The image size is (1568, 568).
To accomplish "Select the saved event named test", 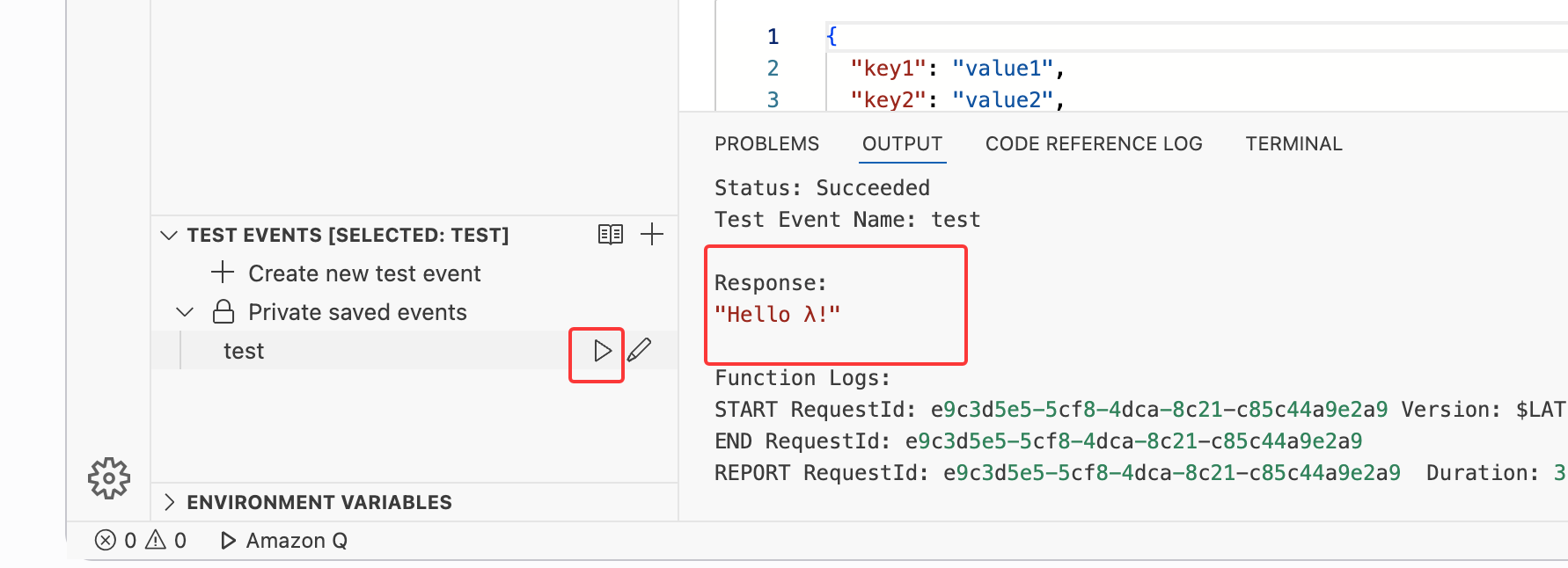I will point(244,351).
